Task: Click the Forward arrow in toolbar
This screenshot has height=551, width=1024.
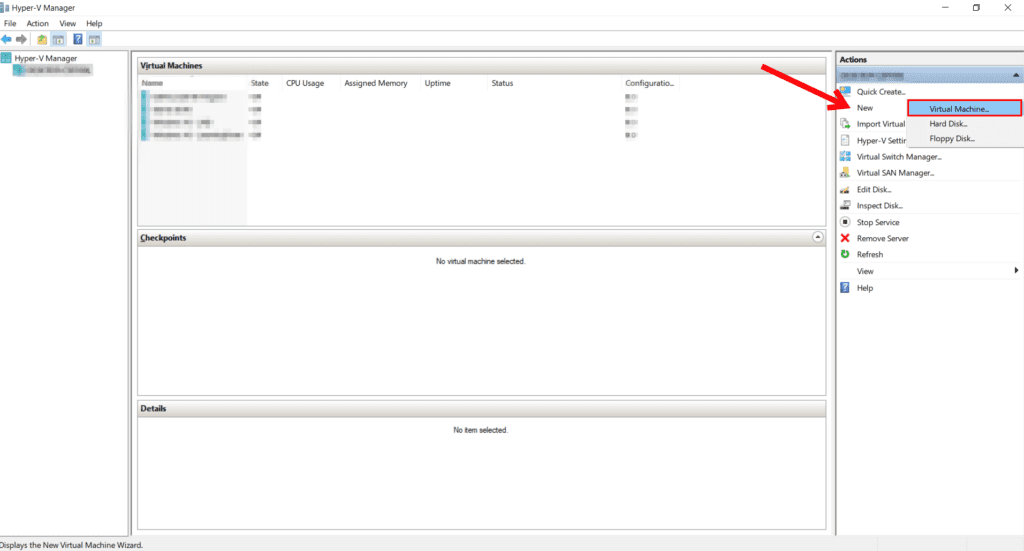Action: click(22, 39)
